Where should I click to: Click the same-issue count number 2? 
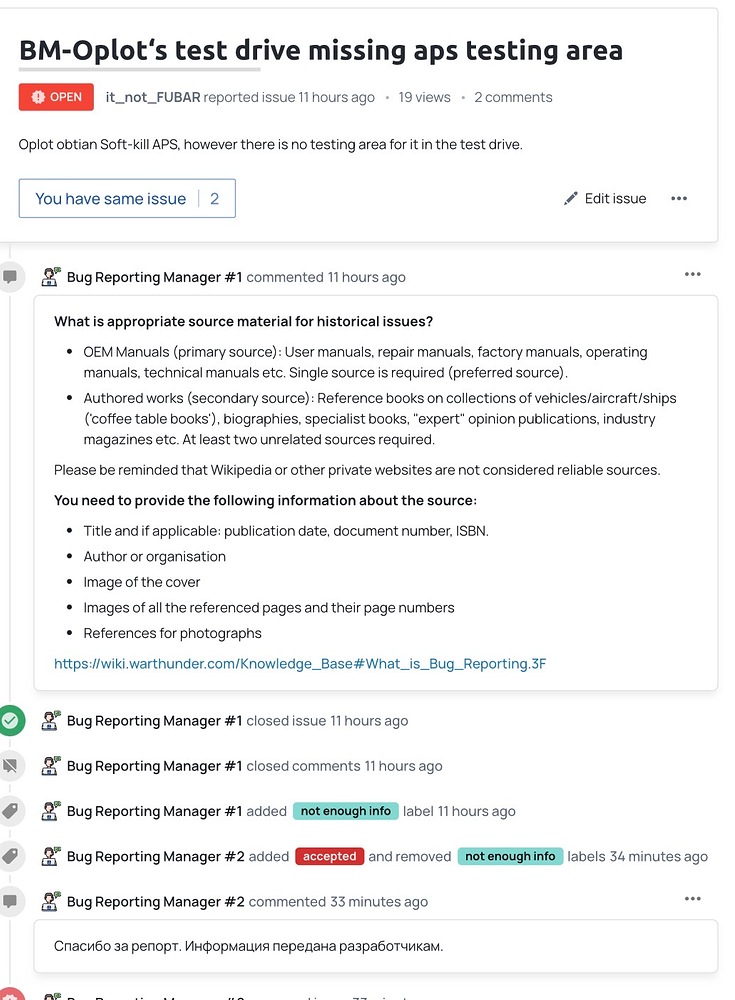pyautogui.click(x=214, y=198)
